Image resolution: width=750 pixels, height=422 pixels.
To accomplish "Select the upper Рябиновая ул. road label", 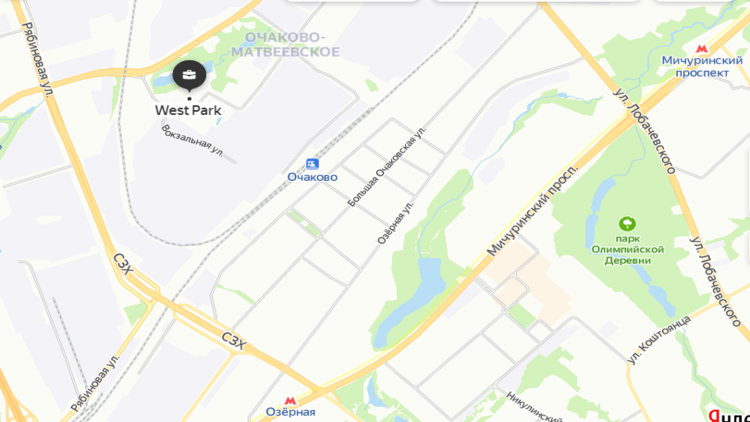I will 36,60.
